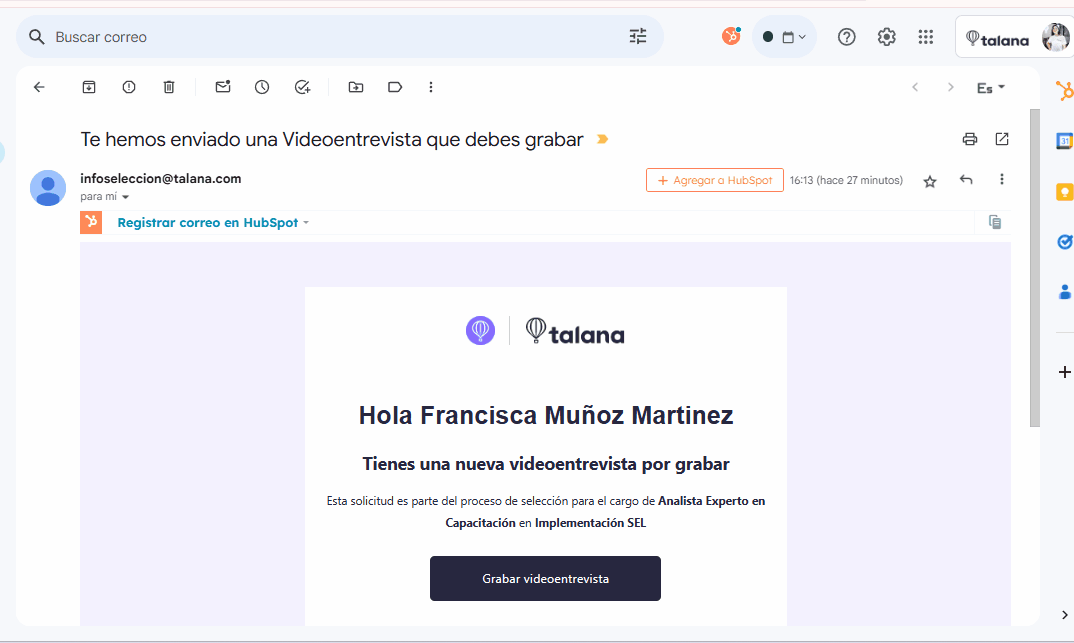
Task: Move email to folder
Action: click(355, 87)
